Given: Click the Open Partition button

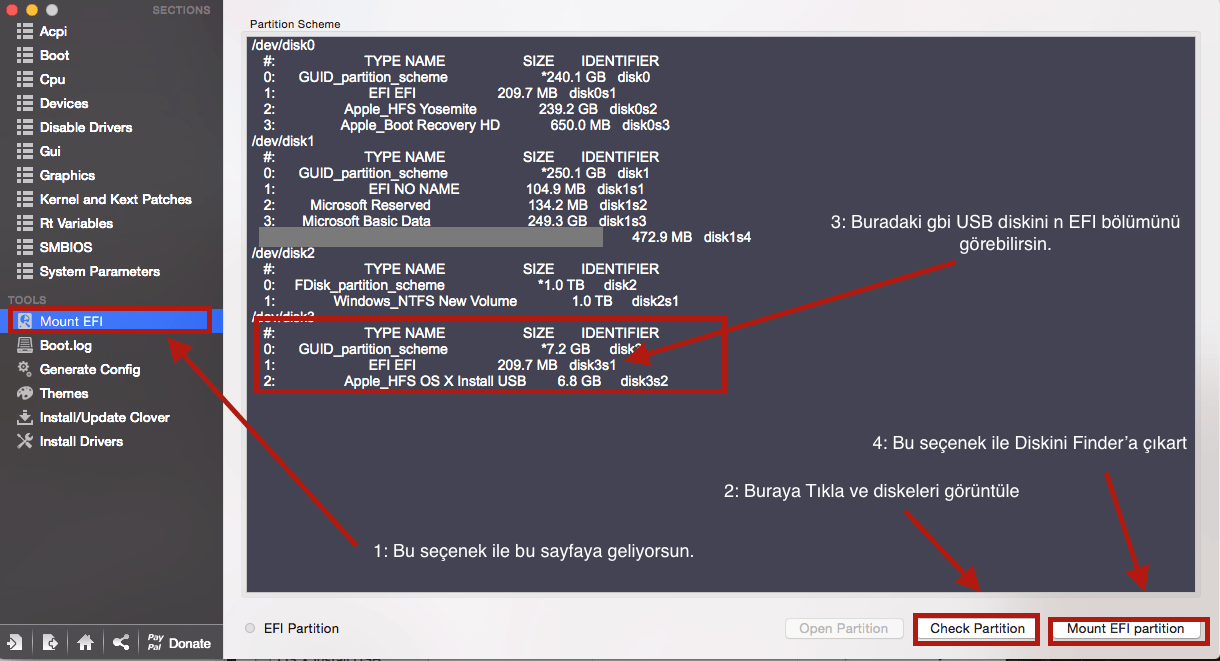Looking at the screenshot, I should coord(844,629).
